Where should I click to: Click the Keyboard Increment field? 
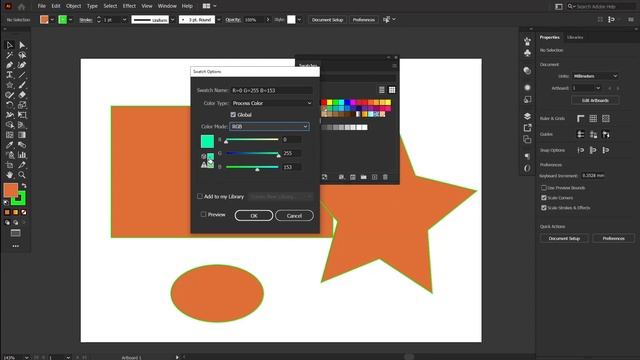[593, 176]
